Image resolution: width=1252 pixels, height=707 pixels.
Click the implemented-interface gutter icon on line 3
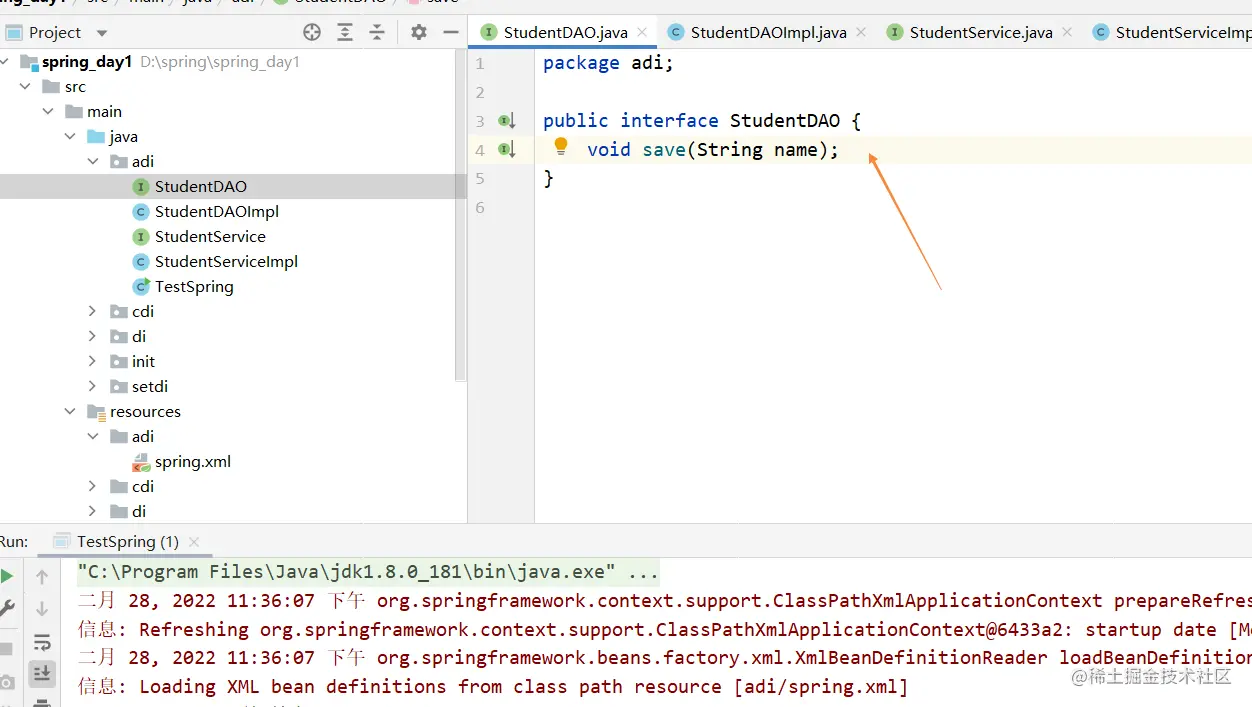point(507,121)
